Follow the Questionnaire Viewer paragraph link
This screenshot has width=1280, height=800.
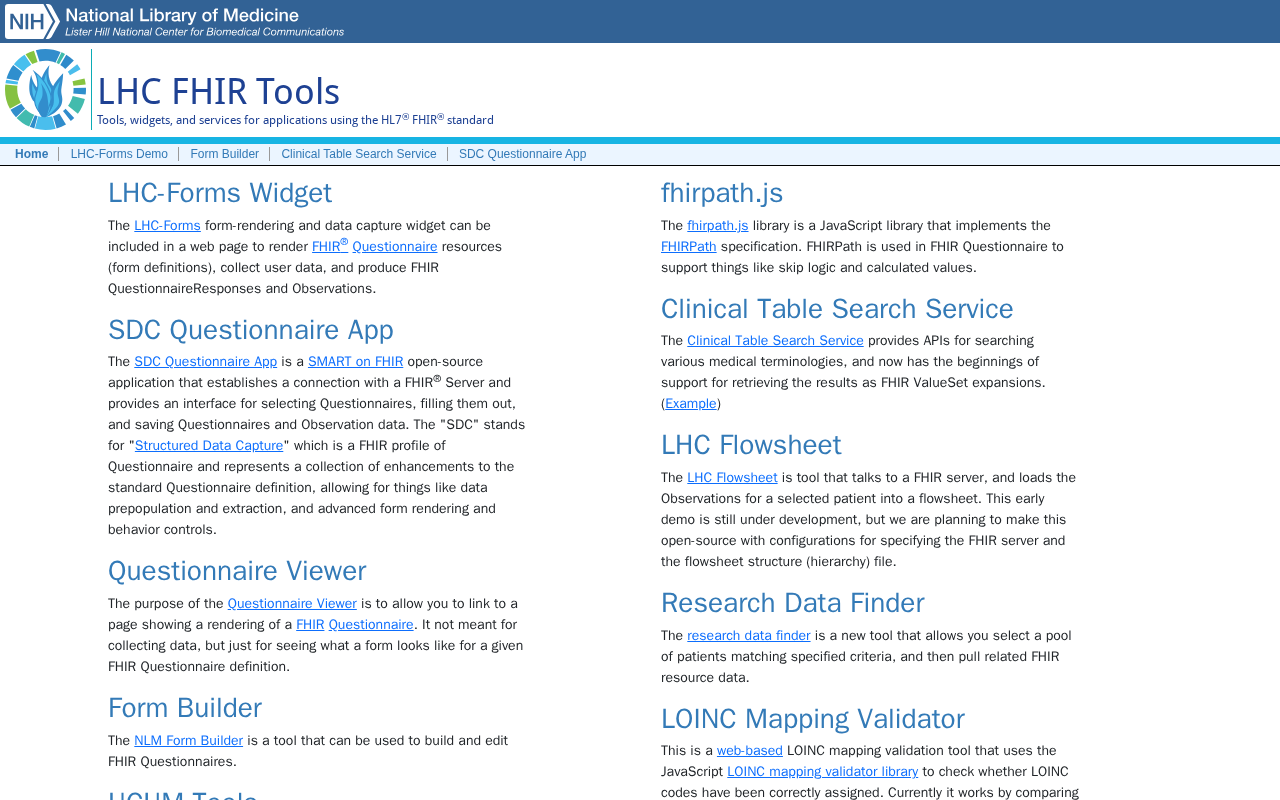pos(292,604)
